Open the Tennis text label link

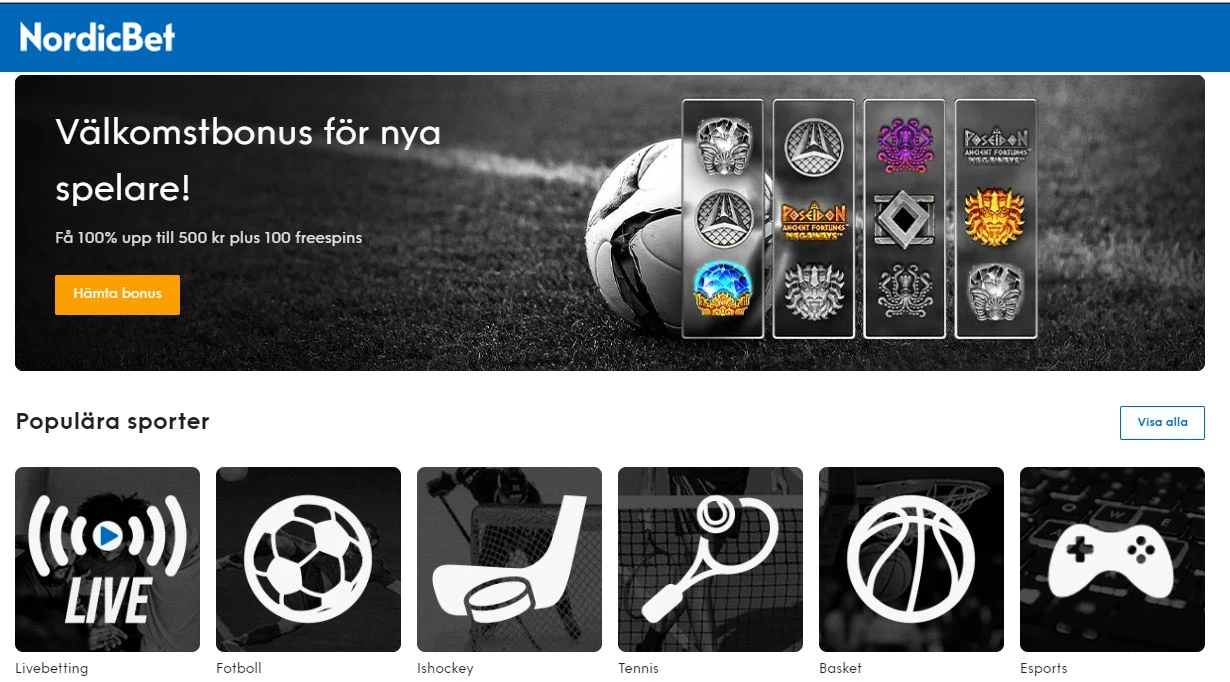tap(639, 668)
